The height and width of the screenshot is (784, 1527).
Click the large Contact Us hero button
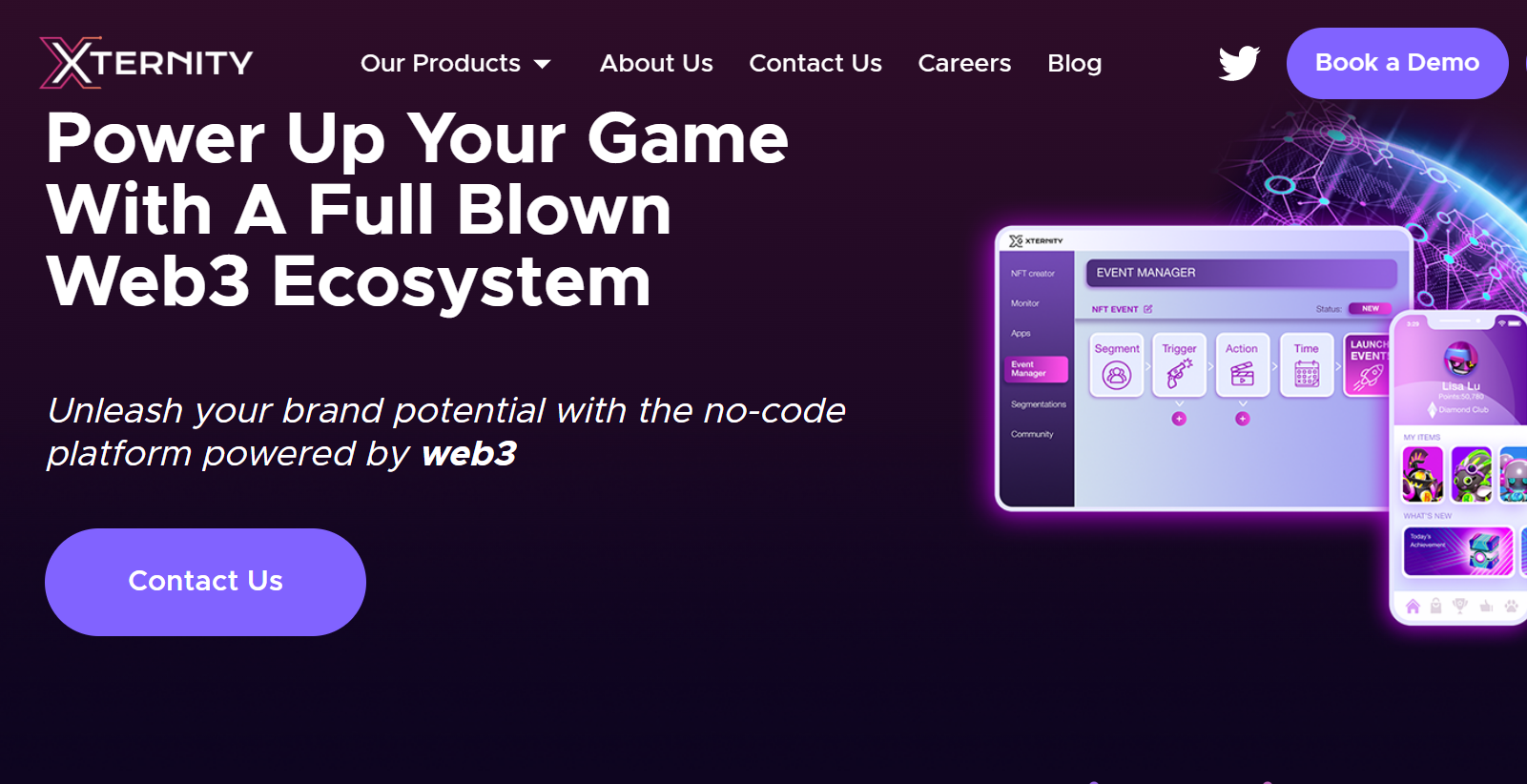[x=205, y=582]
